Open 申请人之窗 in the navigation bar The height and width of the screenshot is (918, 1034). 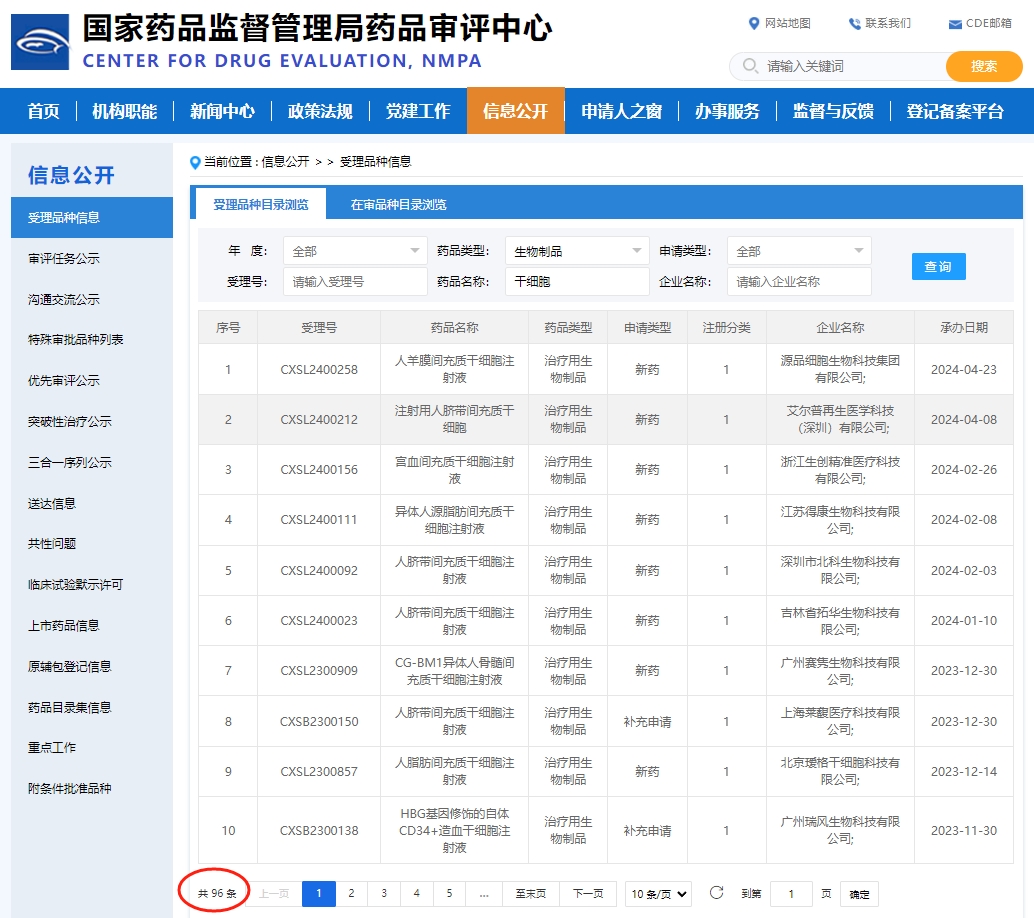click(x=621, y=111)
